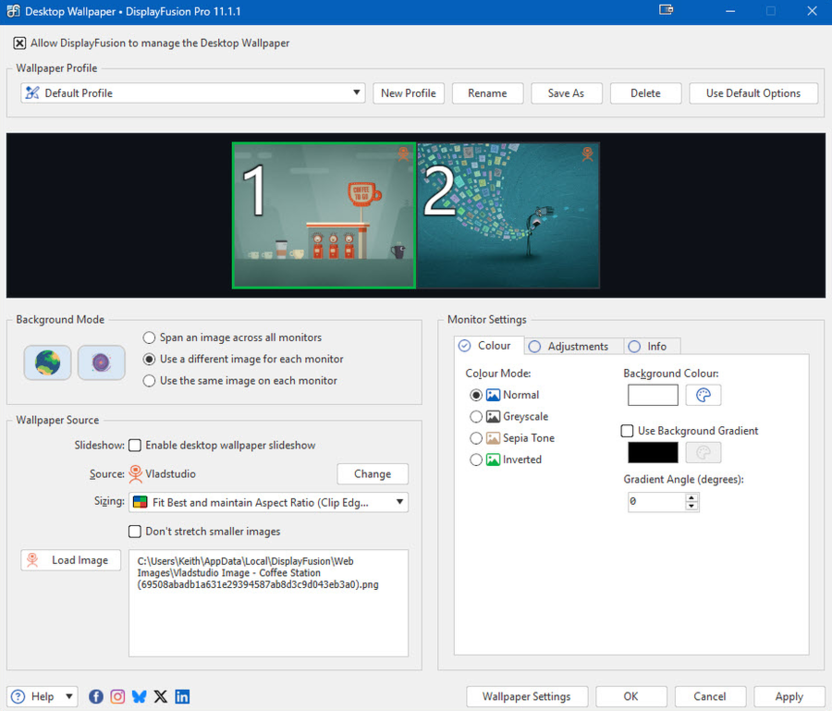Expand the Default Profile dropdown
This screenshot has width=832, height=711.
tap(356, 93)
